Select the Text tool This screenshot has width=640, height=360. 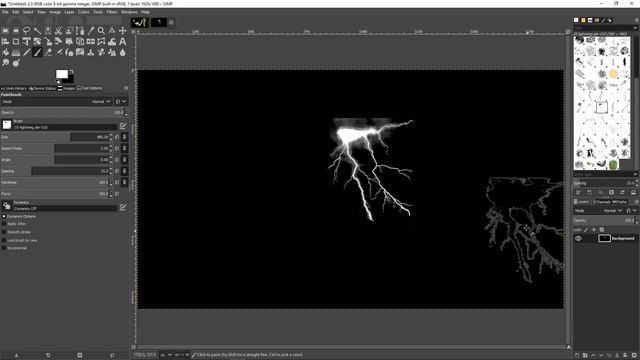pos(122,42)
